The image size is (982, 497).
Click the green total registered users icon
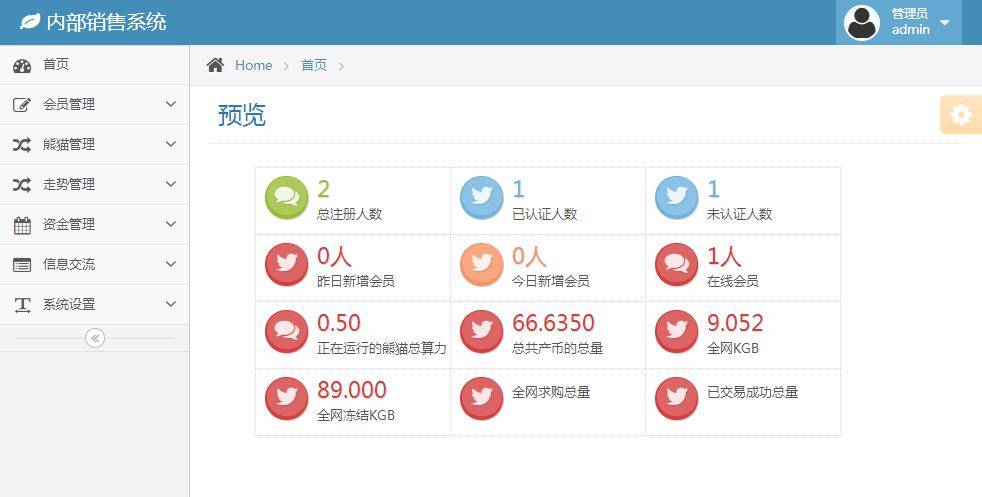(286, 197)
